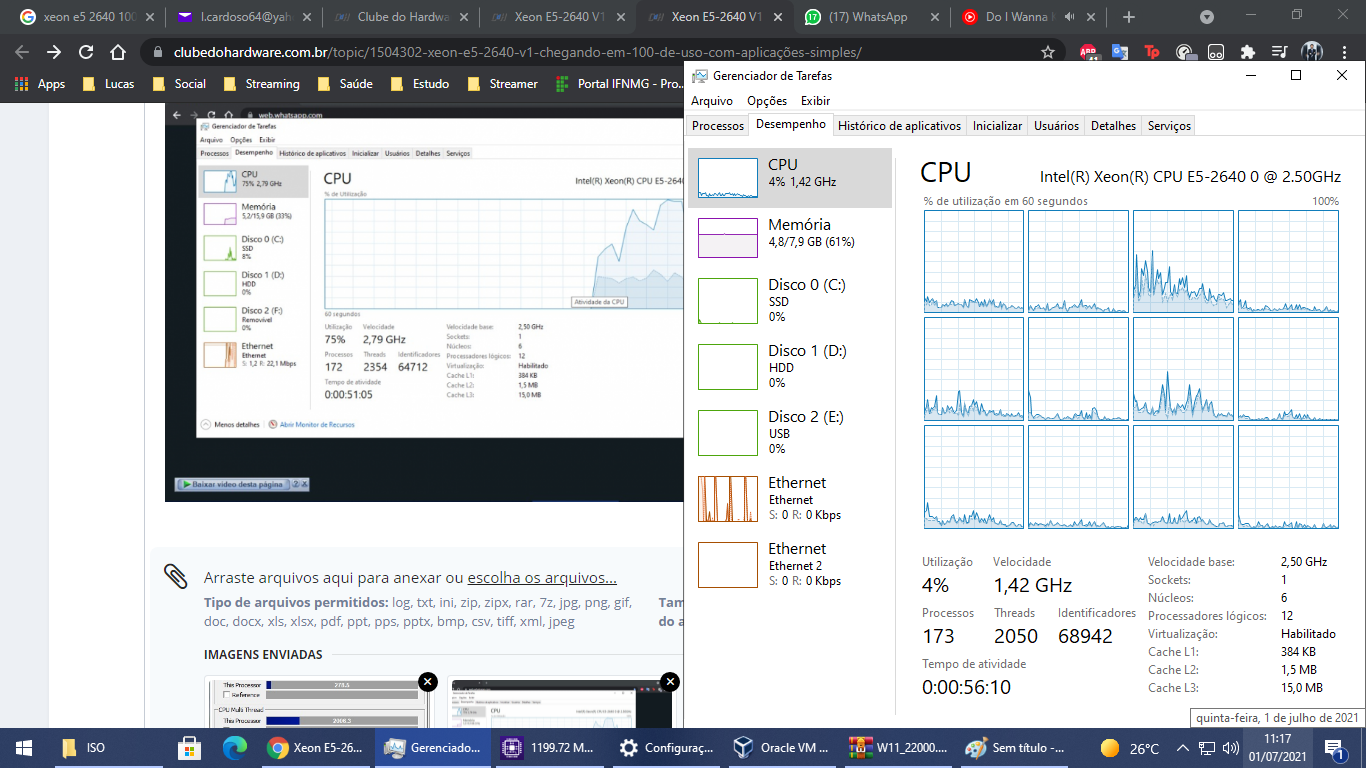Open Oracle VM VirtualBox taskbar item
Screen dimensions: 1366x768
[x=781, y=747]
